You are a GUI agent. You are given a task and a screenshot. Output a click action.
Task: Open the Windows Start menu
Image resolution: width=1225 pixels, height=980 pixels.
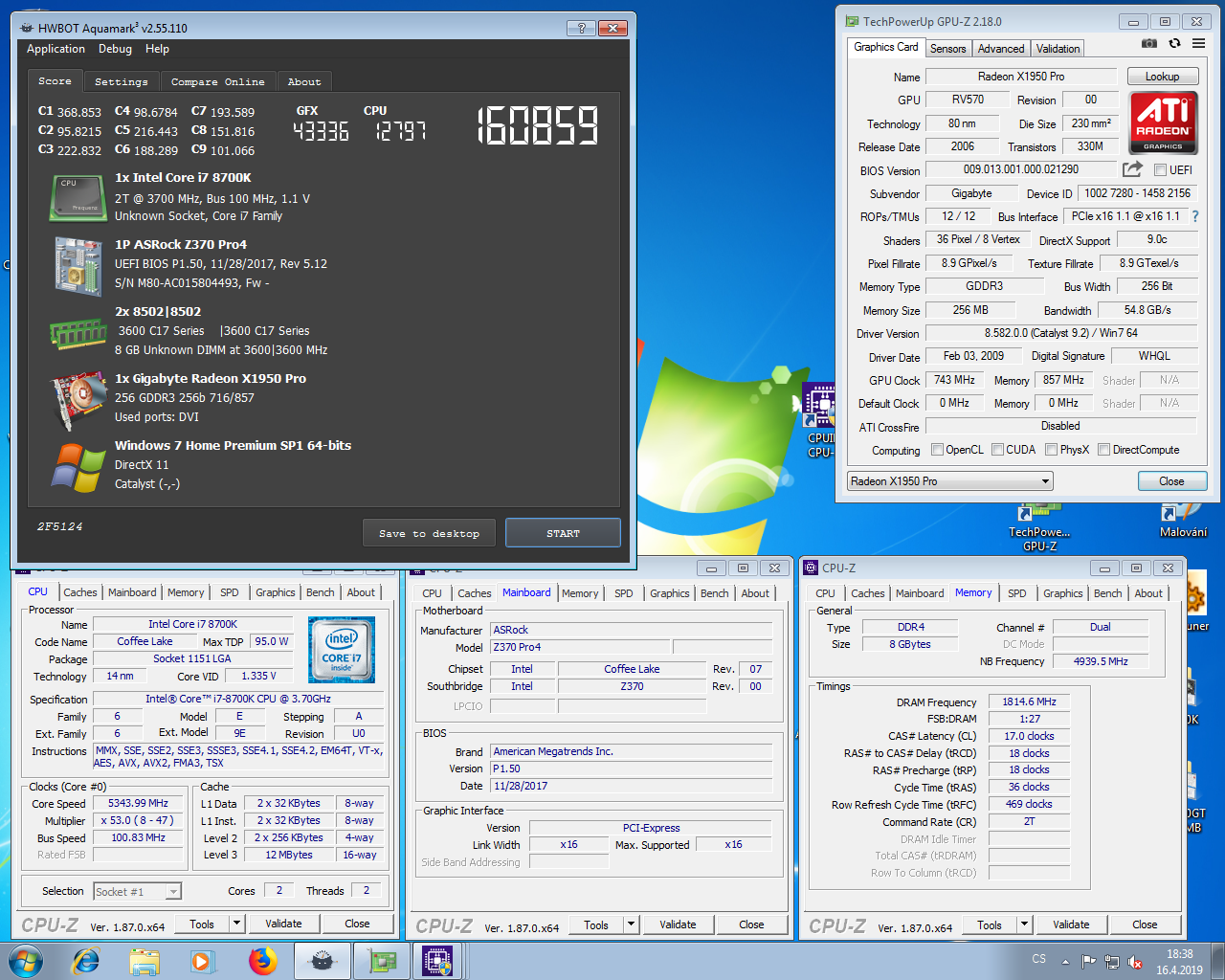pyautogui.click(x=25, y=961)
